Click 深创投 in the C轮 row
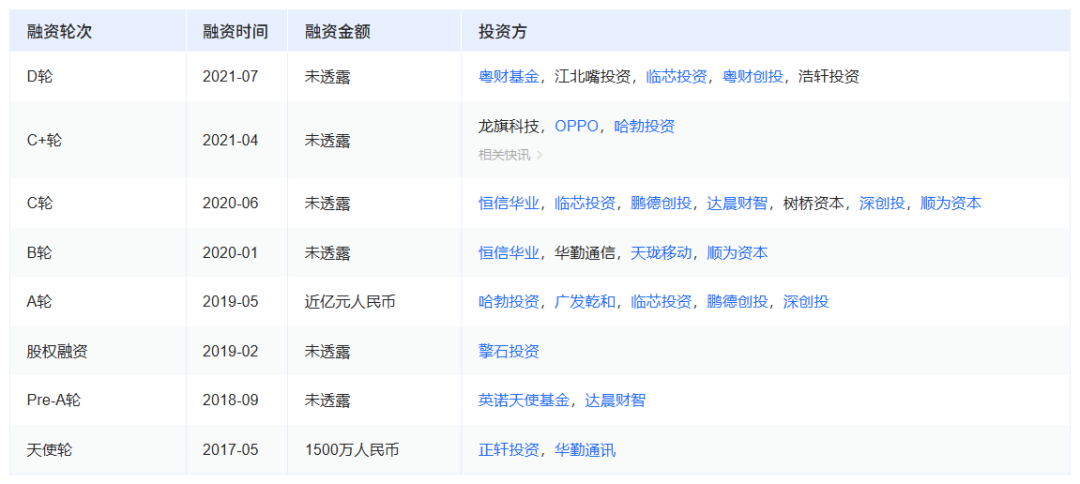Viewport: 1080px width, 484px height. pos(882,203)
